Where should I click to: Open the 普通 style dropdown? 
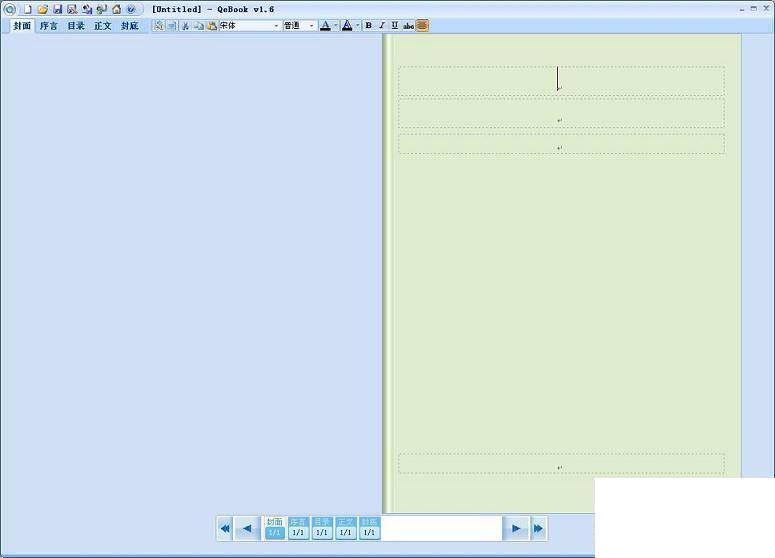tap(311, 26)
